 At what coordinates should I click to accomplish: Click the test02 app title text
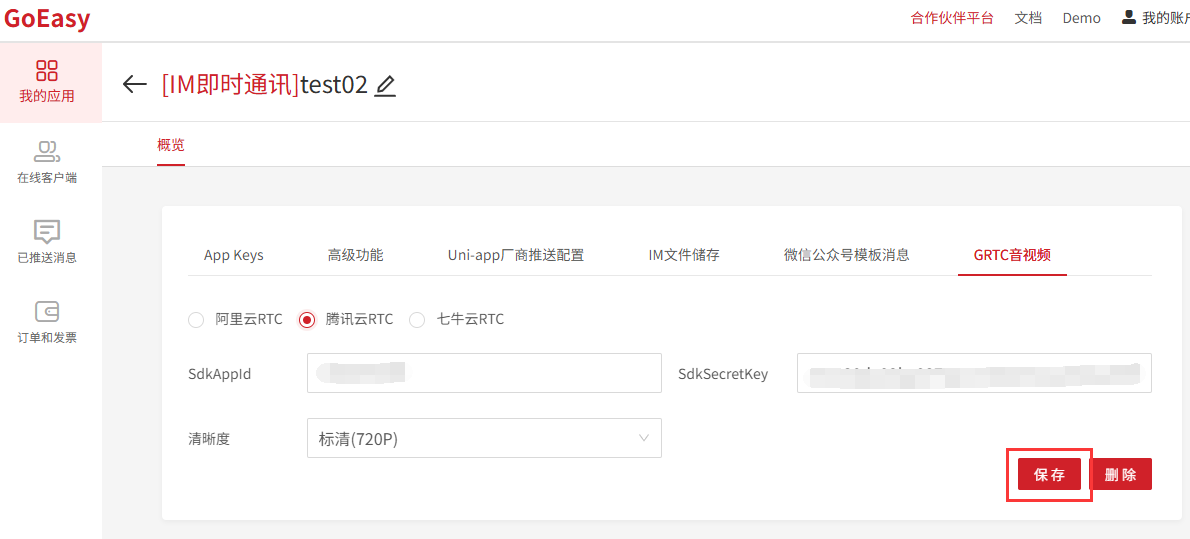point(334,85)
